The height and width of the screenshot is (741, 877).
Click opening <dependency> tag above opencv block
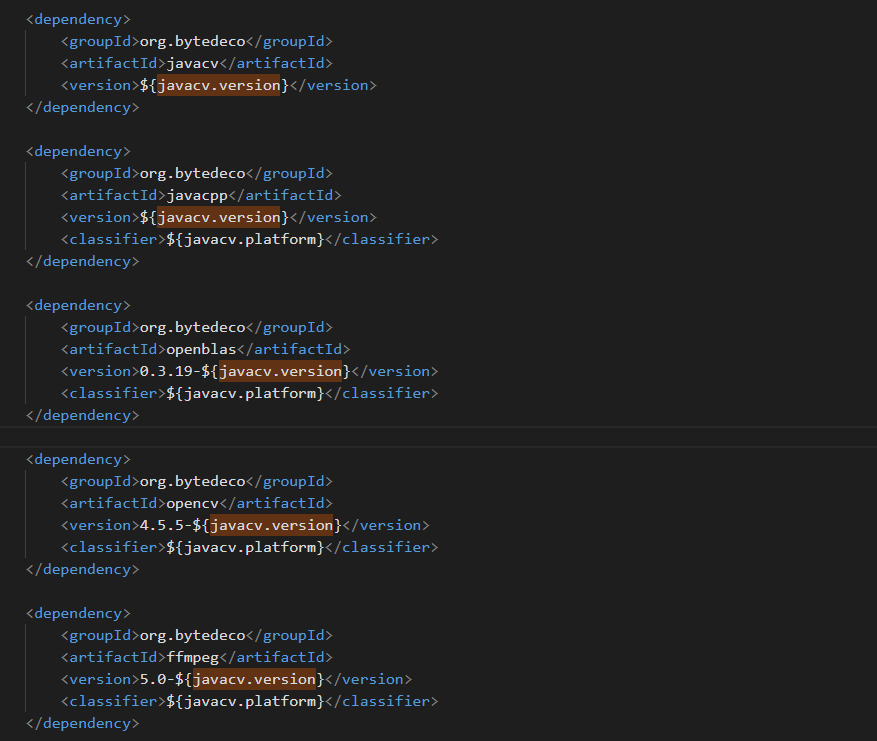pyautogui.click(x=78, y=459)
